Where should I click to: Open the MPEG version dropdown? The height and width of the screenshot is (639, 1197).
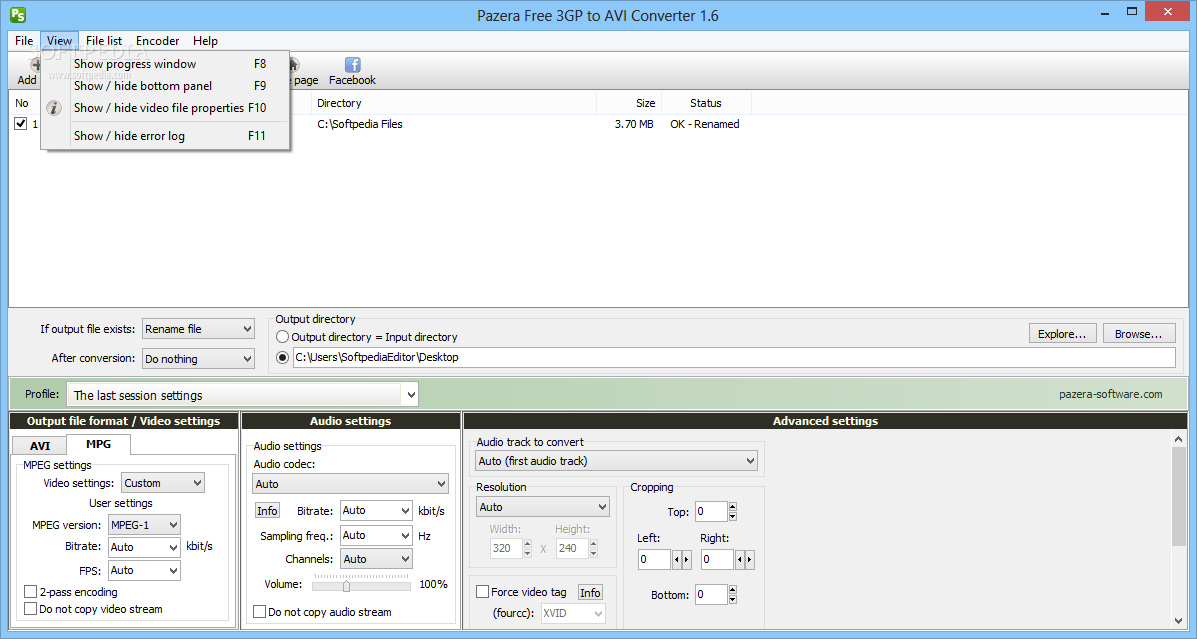click(144, 524)
